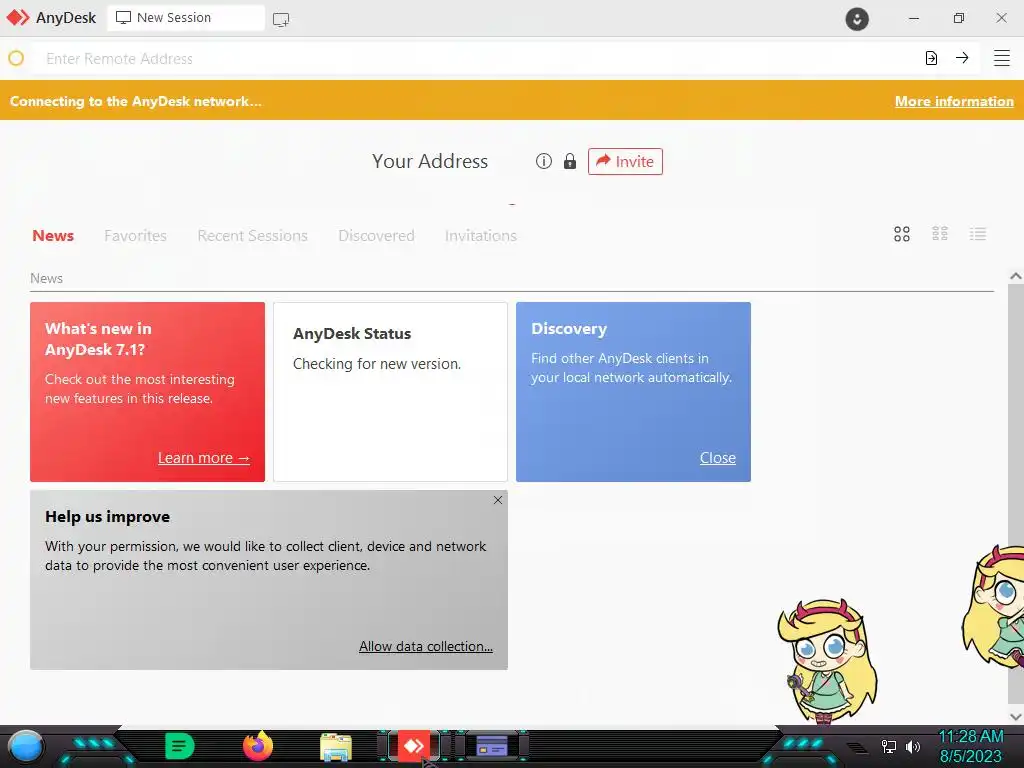Click the scrollbar up arrow
Viewport: 1024px width, 768px height.
[1016, 276]
